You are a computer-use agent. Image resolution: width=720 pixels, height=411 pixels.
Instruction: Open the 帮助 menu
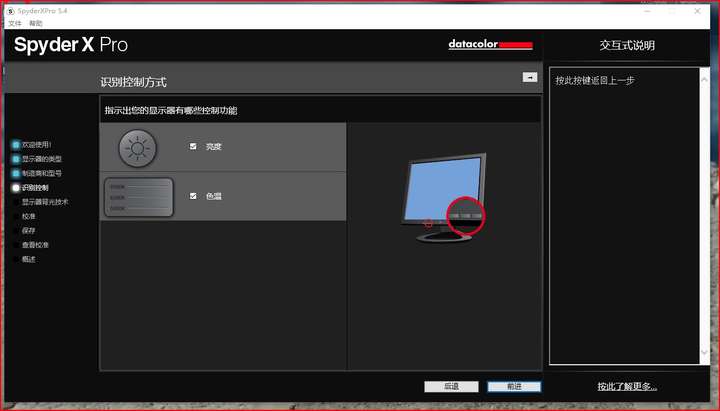[36, 23]
